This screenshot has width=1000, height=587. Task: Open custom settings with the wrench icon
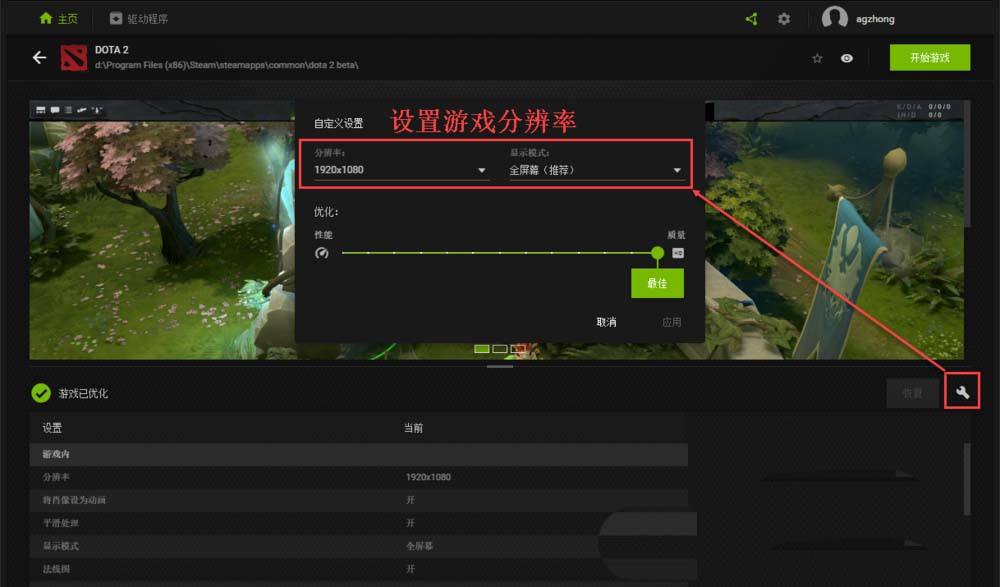(x=963, y=393)
